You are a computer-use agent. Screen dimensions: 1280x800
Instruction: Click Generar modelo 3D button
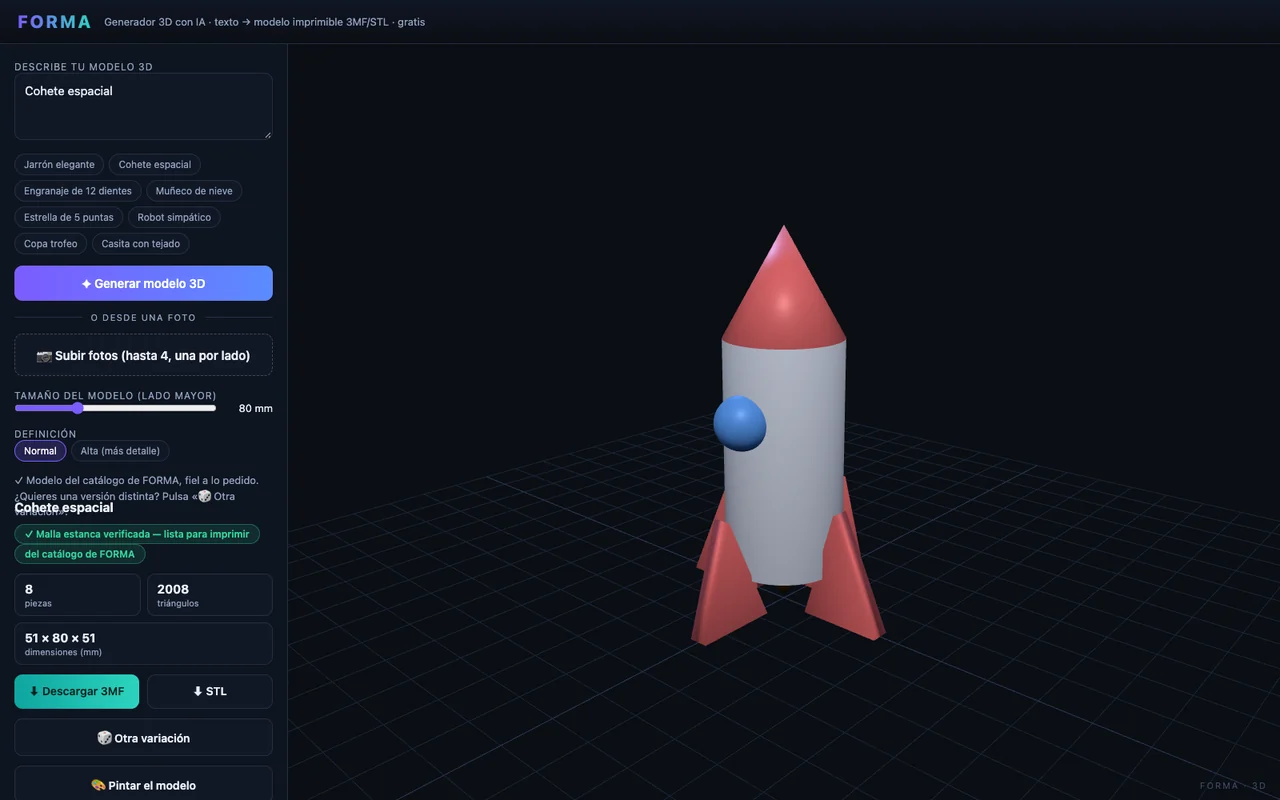(x=143, y=283)
